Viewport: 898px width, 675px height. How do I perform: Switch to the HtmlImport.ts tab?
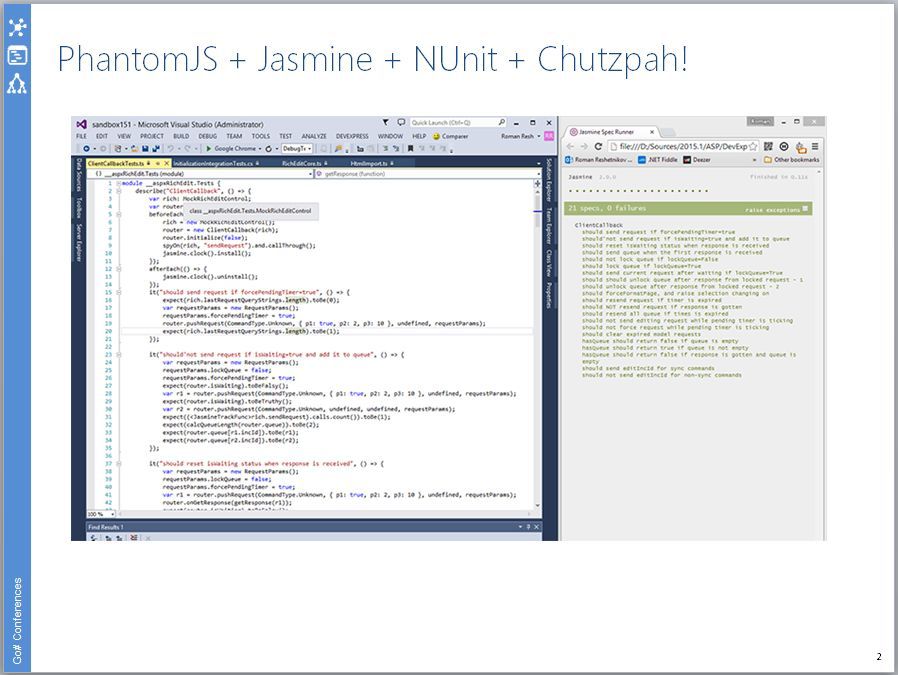point(368,163)
